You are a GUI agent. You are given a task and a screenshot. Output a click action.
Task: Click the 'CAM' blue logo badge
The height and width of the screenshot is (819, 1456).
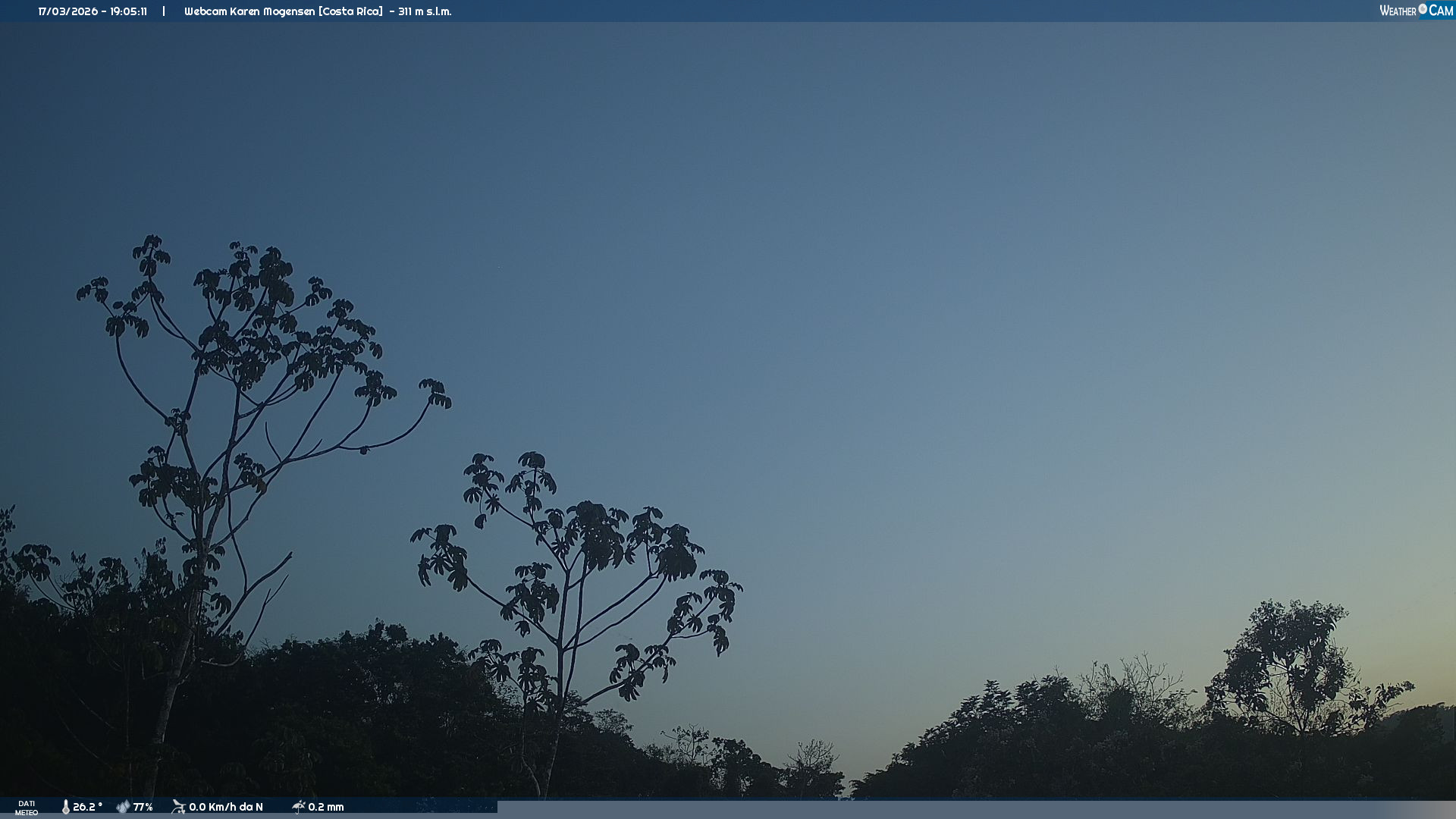(1441, 11)
